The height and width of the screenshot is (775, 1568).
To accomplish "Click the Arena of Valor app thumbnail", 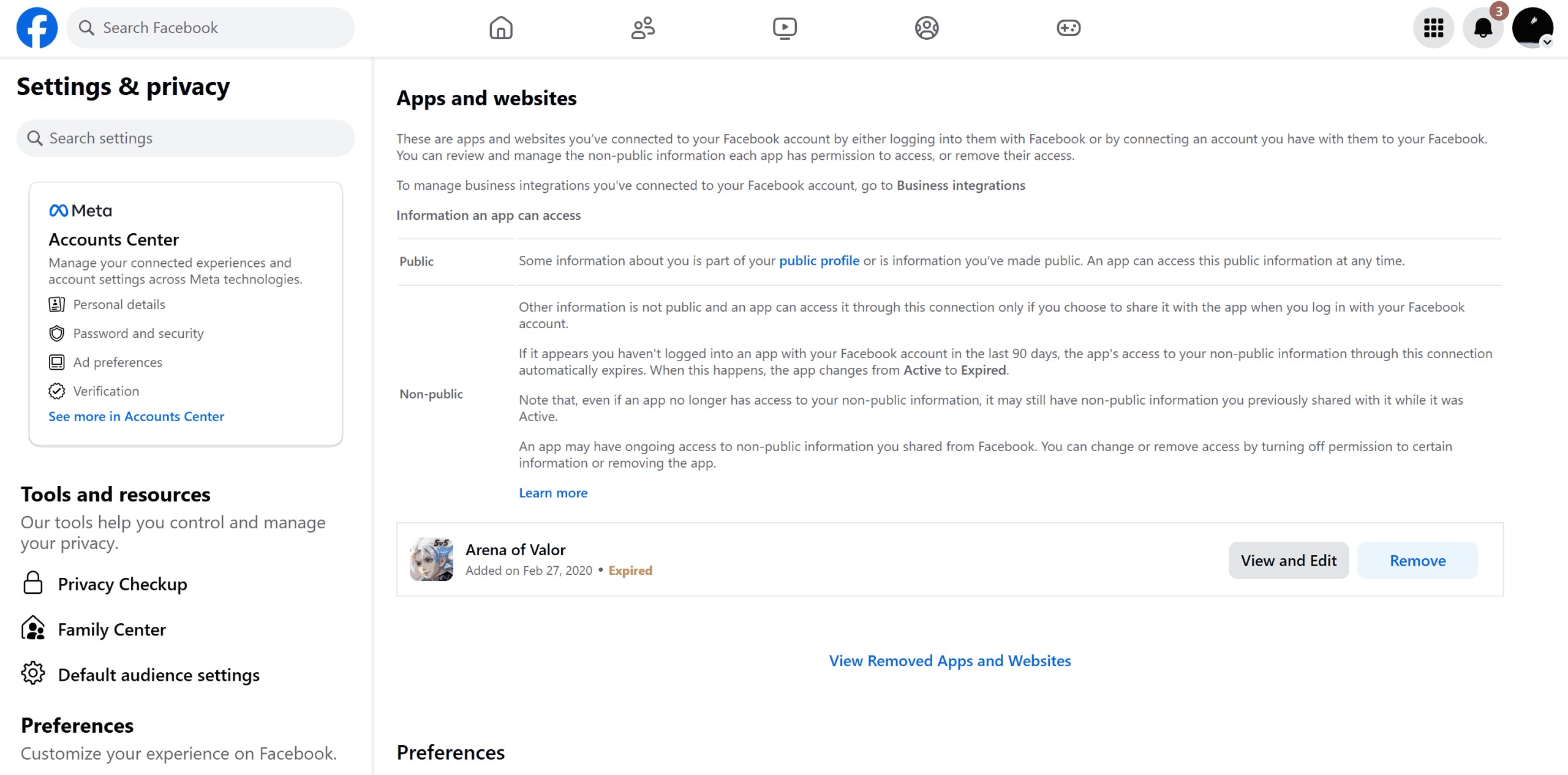I will (431, 559).
